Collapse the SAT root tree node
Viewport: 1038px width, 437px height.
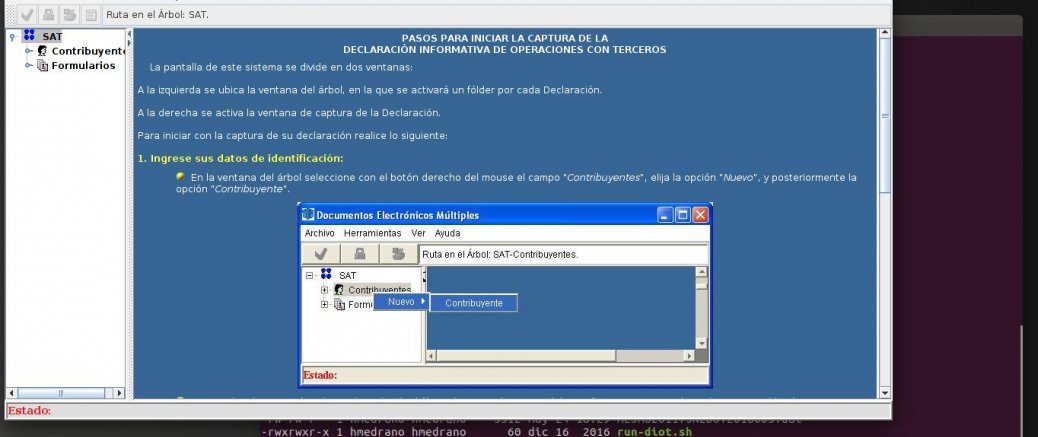tap(13, 37)
